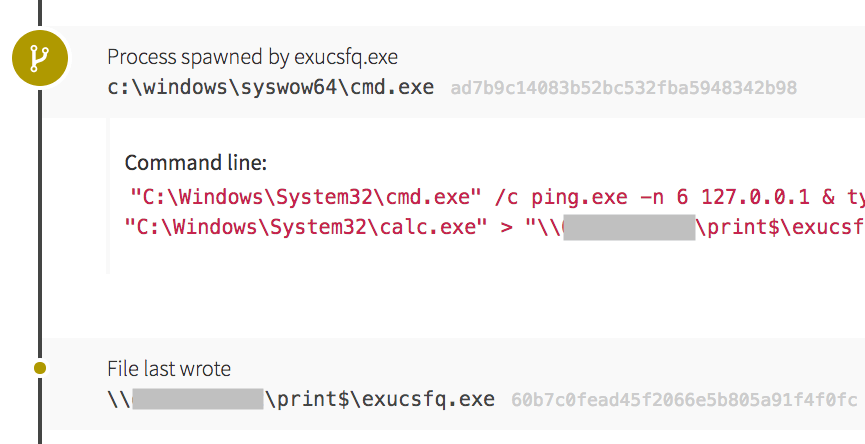Screen dimensions: 865x444
Task: Click the timeline line above the spawn icon
Action: point(40,12)
